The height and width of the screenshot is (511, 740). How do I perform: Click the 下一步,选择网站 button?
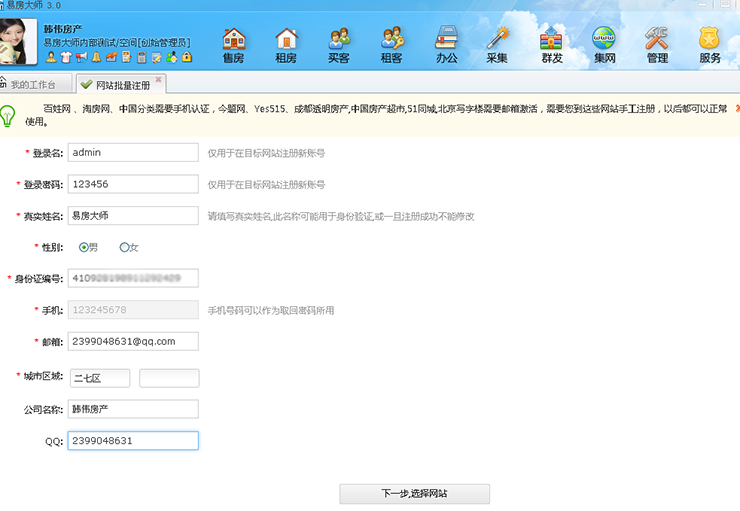click(414, 494)
